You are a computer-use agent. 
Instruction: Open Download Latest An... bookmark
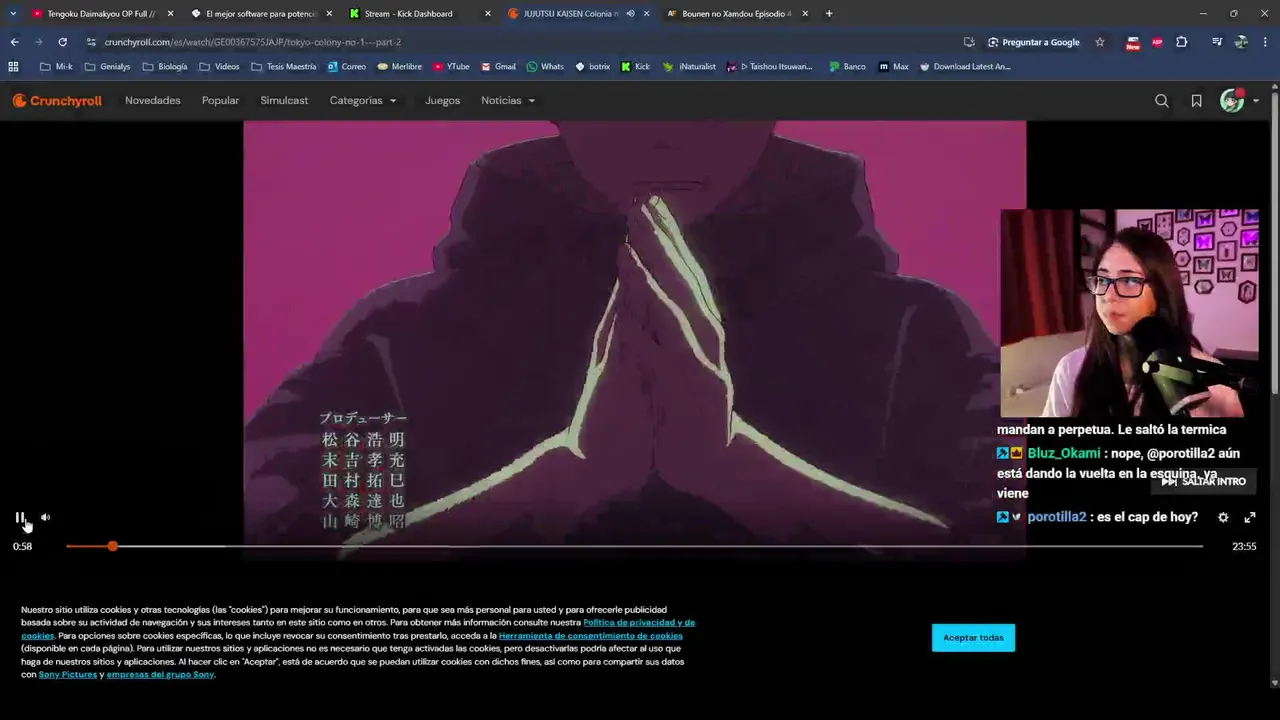[x=965, y=67]
